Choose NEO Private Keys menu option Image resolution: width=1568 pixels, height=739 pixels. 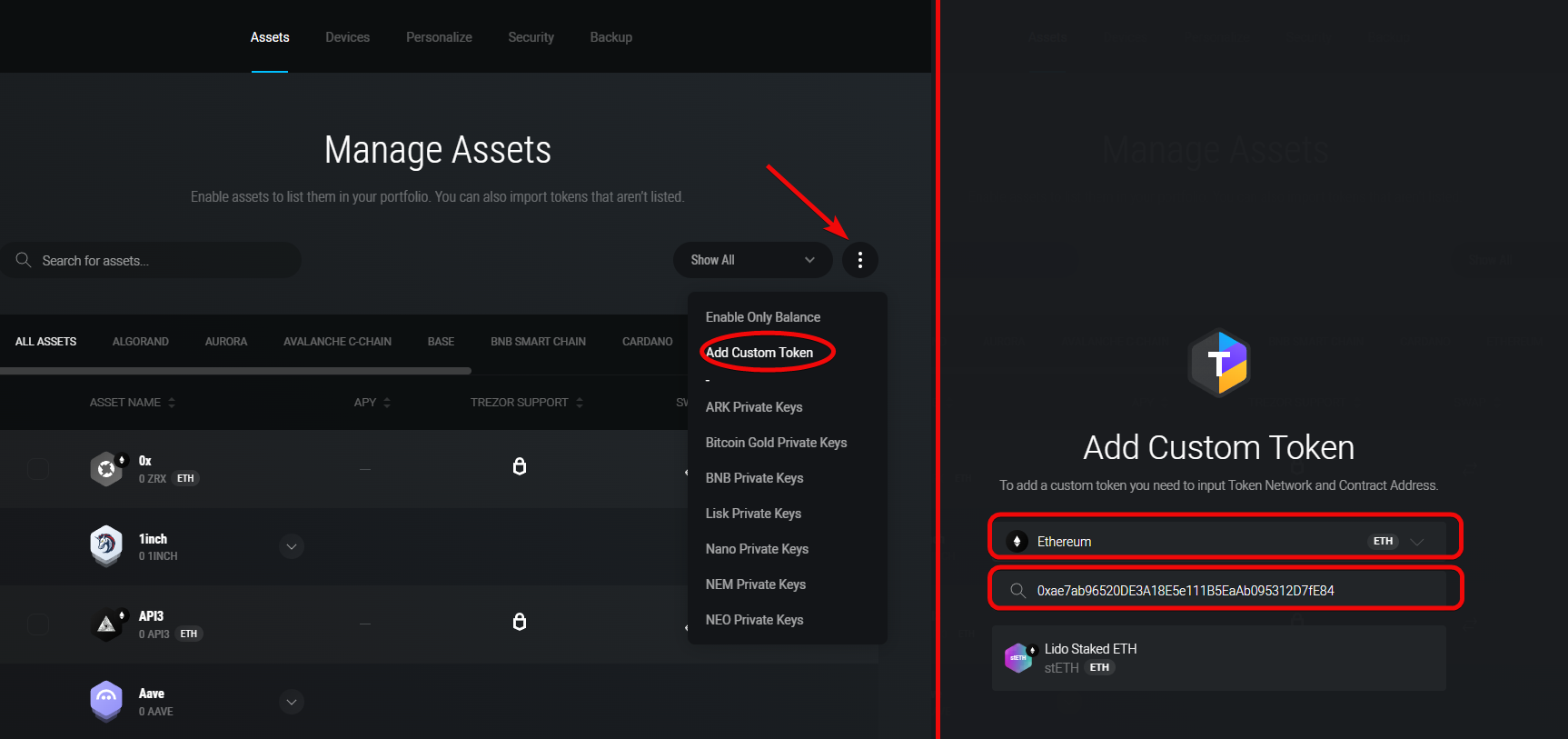[754, 620]
